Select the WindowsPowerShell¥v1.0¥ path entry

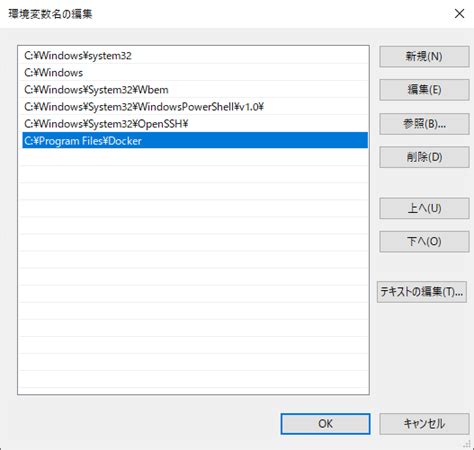point(195,107)
